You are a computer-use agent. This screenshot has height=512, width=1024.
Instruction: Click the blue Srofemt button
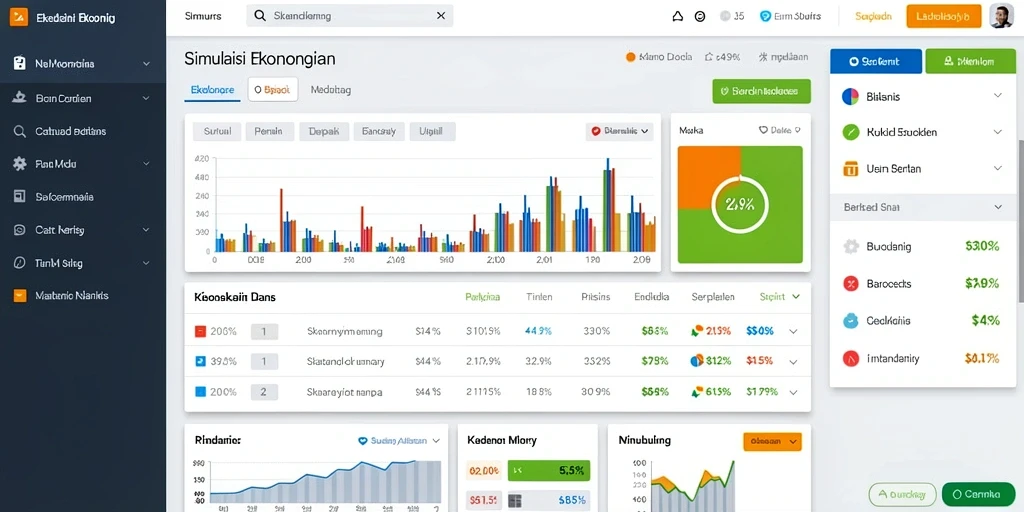click(x=876, y=61)
